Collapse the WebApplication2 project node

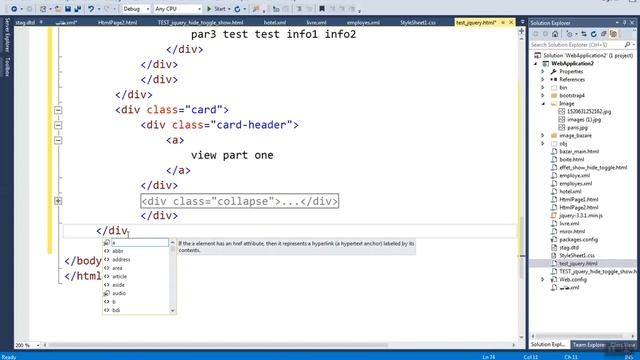point(536,64)
